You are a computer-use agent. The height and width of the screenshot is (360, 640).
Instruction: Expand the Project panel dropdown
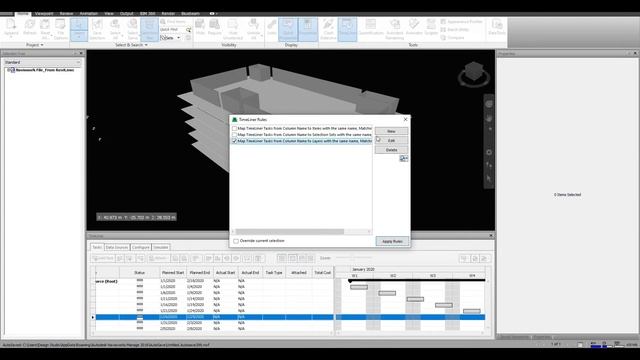click(35, 45)
